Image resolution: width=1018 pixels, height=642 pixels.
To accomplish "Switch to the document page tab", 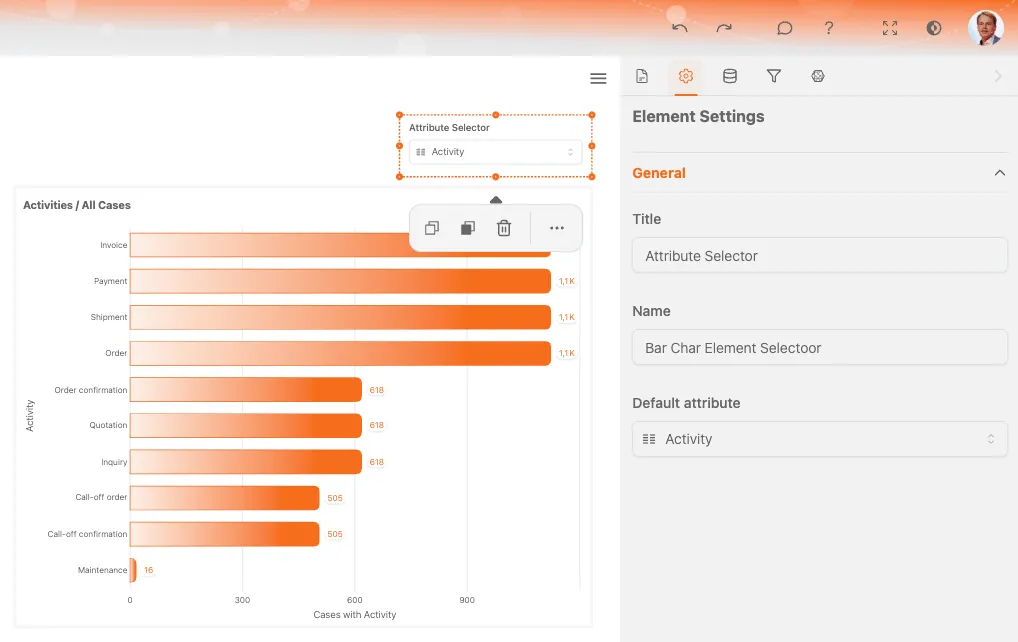I will (x=642, y=76).
